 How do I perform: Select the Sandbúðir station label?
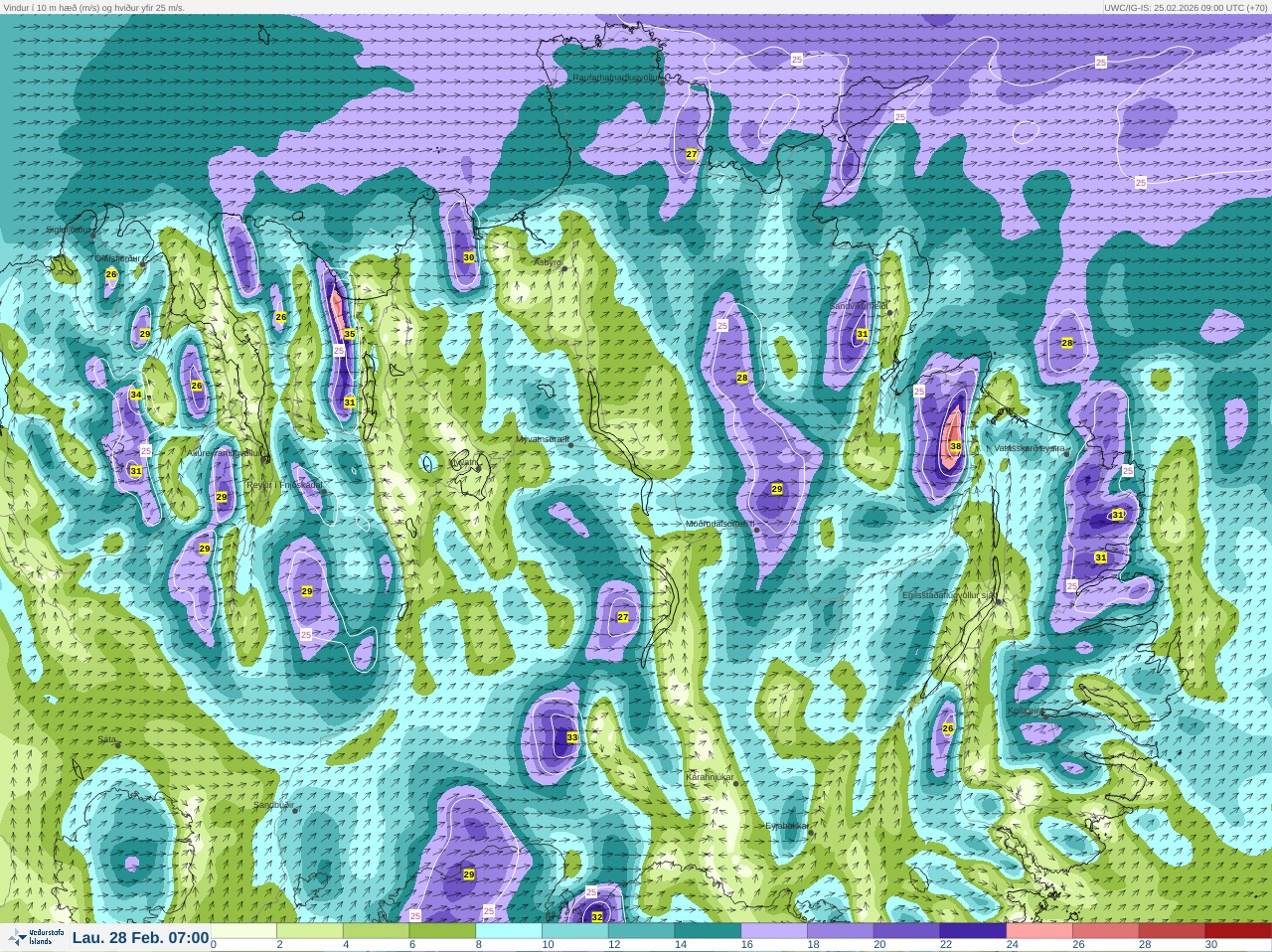273,805
